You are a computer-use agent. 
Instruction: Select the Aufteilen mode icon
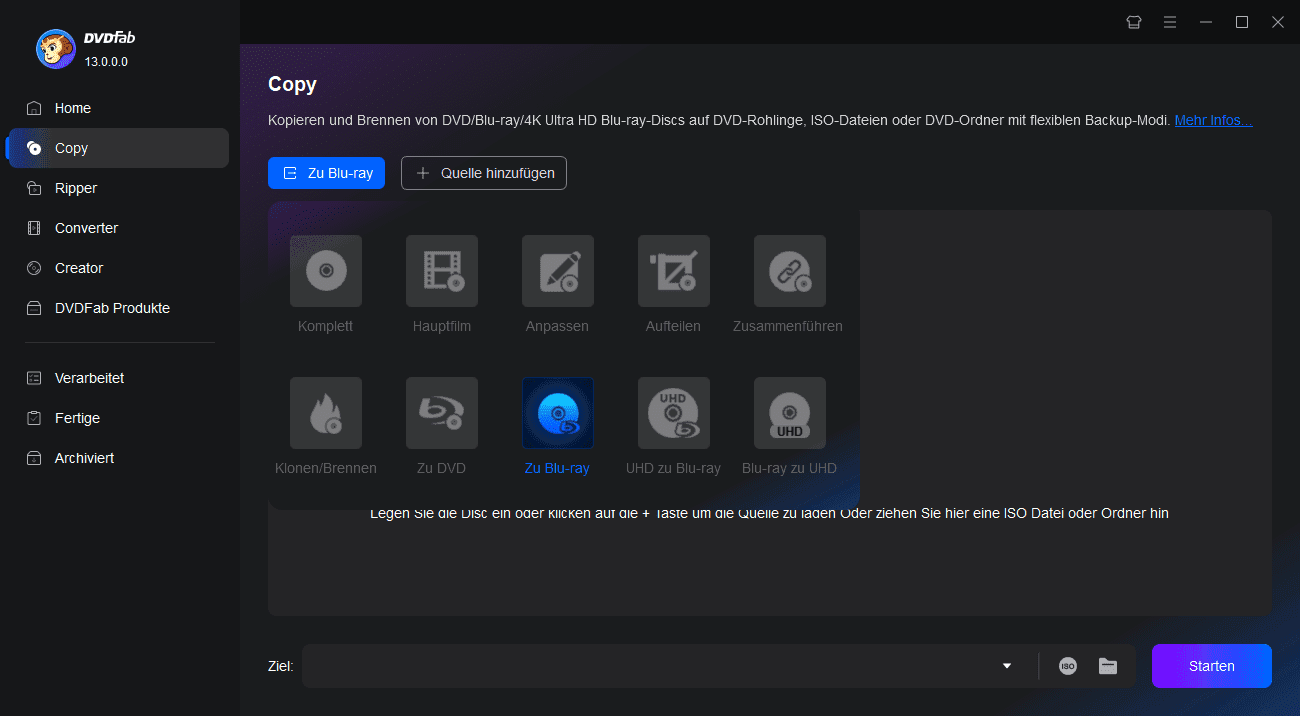[x=673, y=271]
